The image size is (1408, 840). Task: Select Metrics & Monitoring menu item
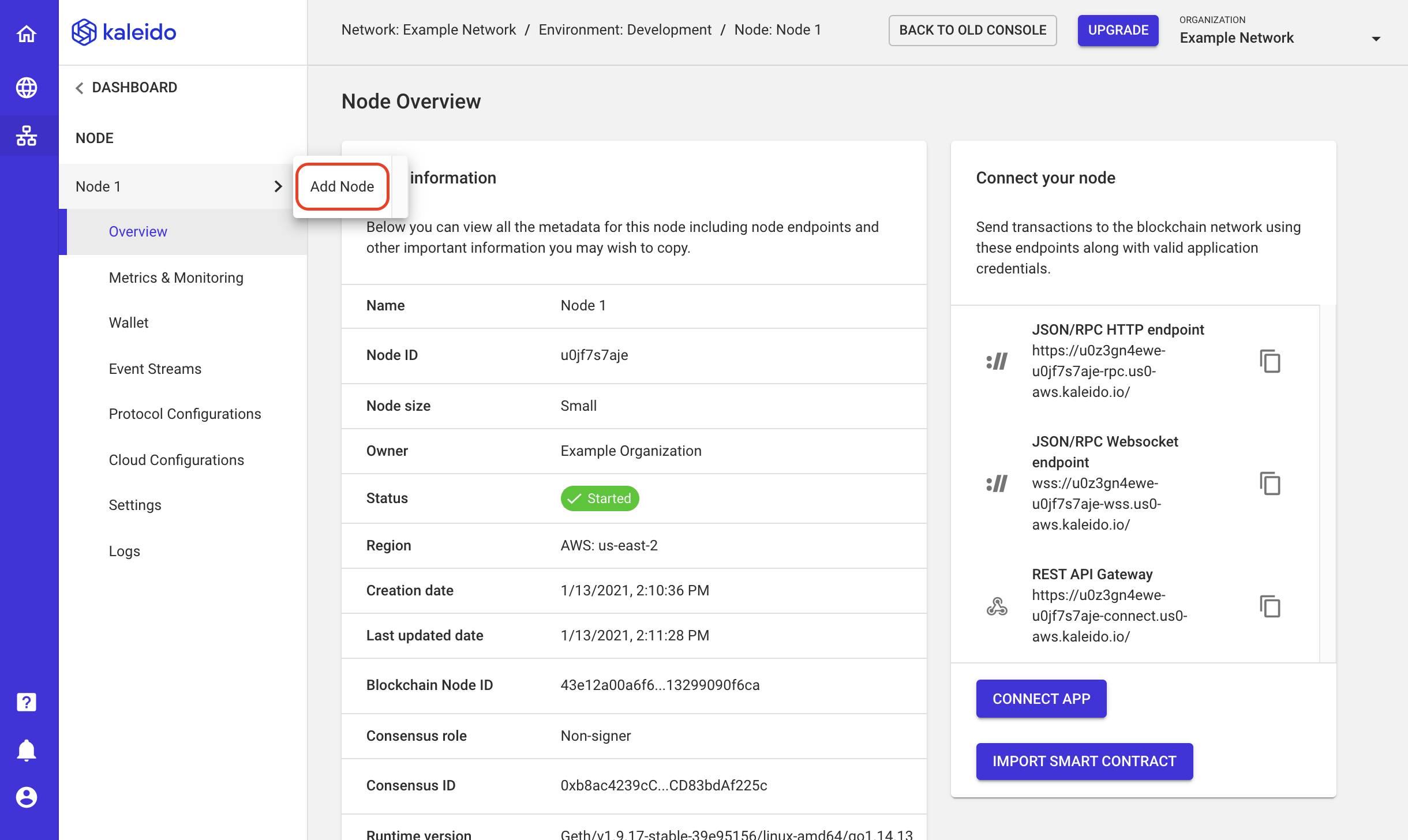pos(176,277)
